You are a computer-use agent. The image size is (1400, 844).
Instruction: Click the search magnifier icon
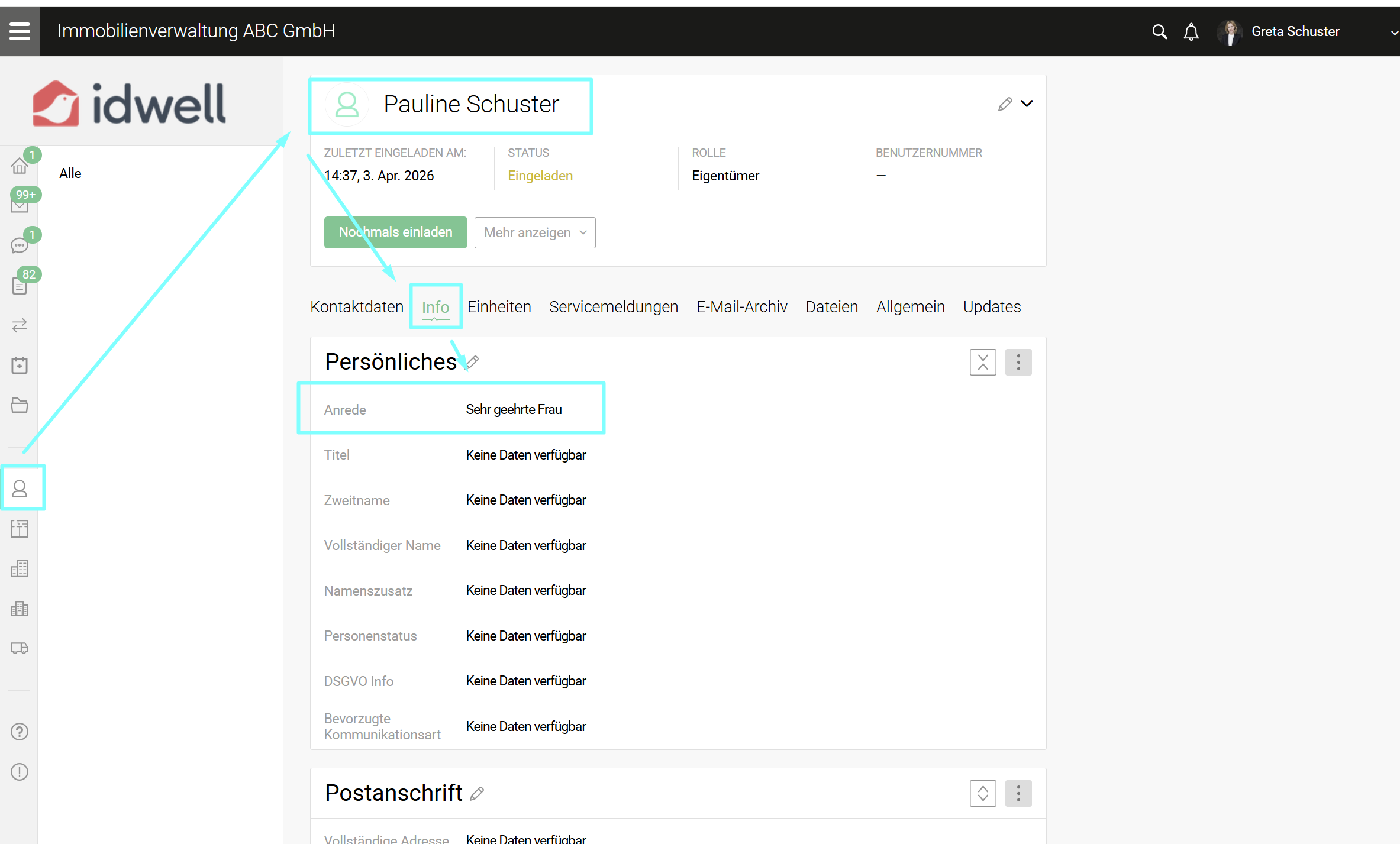1159,32
